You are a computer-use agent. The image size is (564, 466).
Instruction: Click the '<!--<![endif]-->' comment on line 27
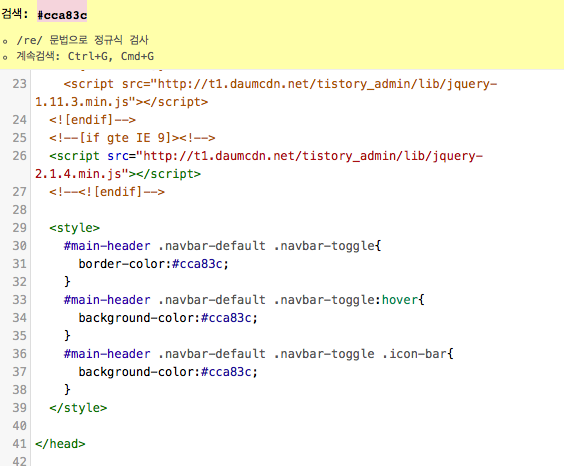(107, 192)
